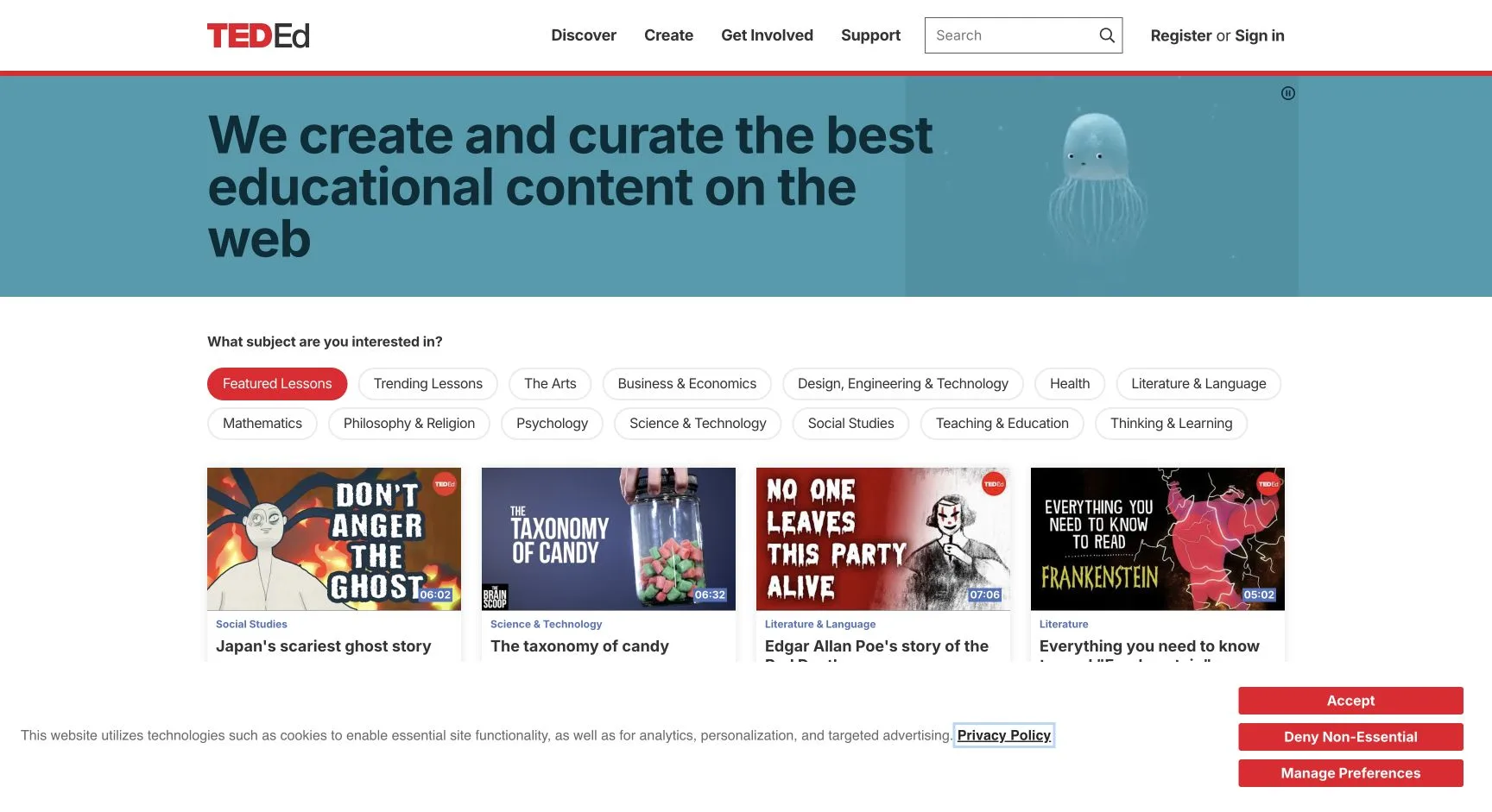Open the Support menu
The width and height of the screenshot is (1492, 812).
point(870,35)
